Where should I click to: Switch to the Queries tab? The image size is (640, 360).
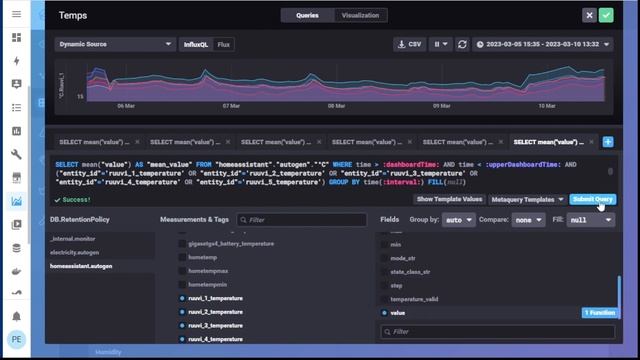point(307,16)
